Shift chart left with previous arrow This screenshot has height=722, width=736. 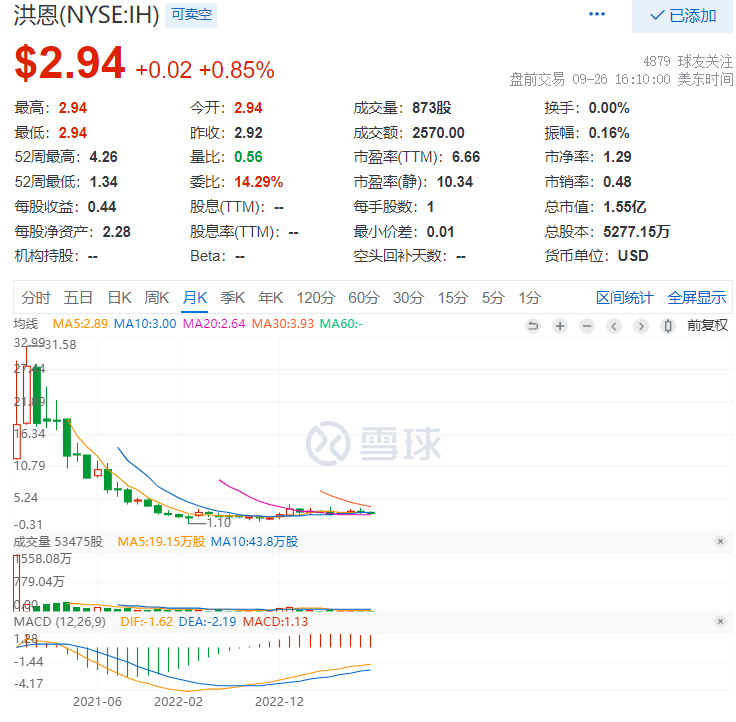click(x=613, y=325)
